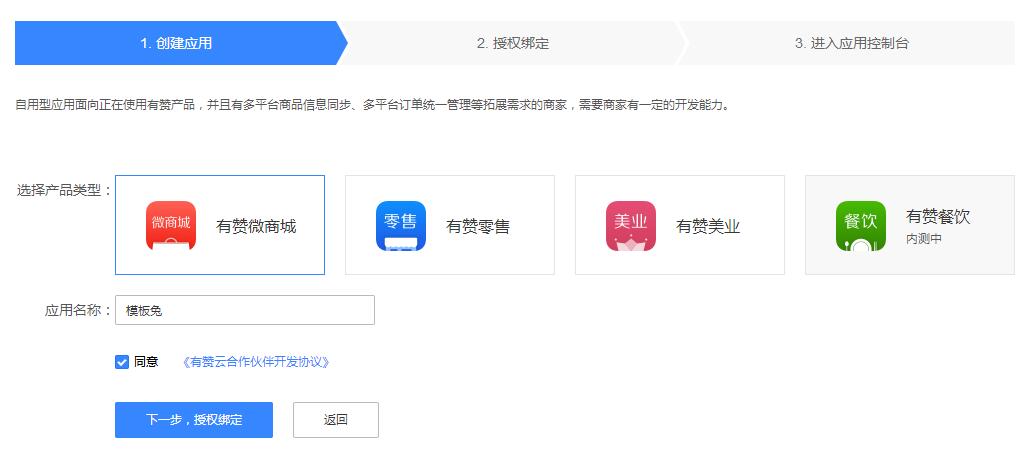Click the pink 美业 app icon
Screen dimensions: 1026x457
(631, 225)
